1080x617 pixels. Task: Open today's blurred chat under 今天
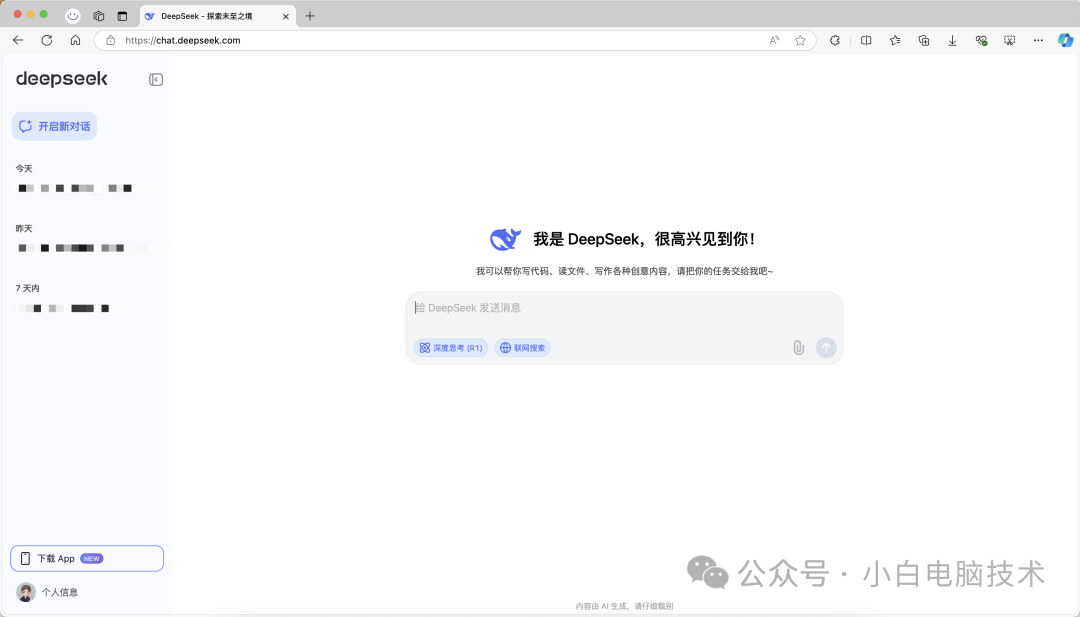point(75,188)
